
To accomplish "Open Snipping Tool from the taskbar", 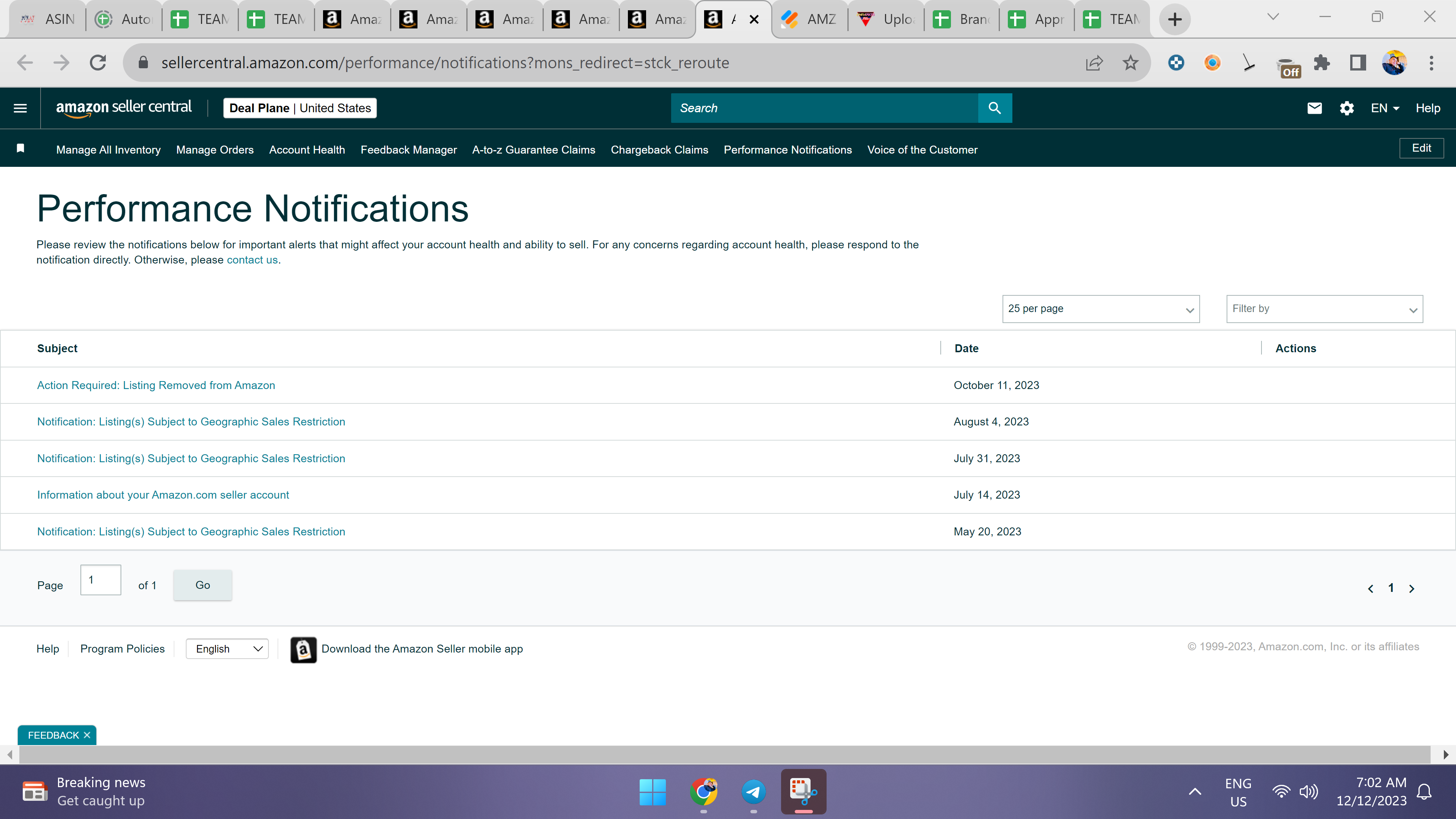I will pos(803,792).
